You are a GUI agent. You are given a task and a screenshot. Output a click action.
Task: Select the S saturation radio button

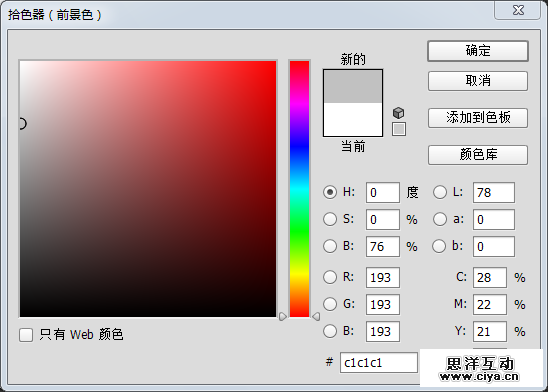[x=330, y=219]
